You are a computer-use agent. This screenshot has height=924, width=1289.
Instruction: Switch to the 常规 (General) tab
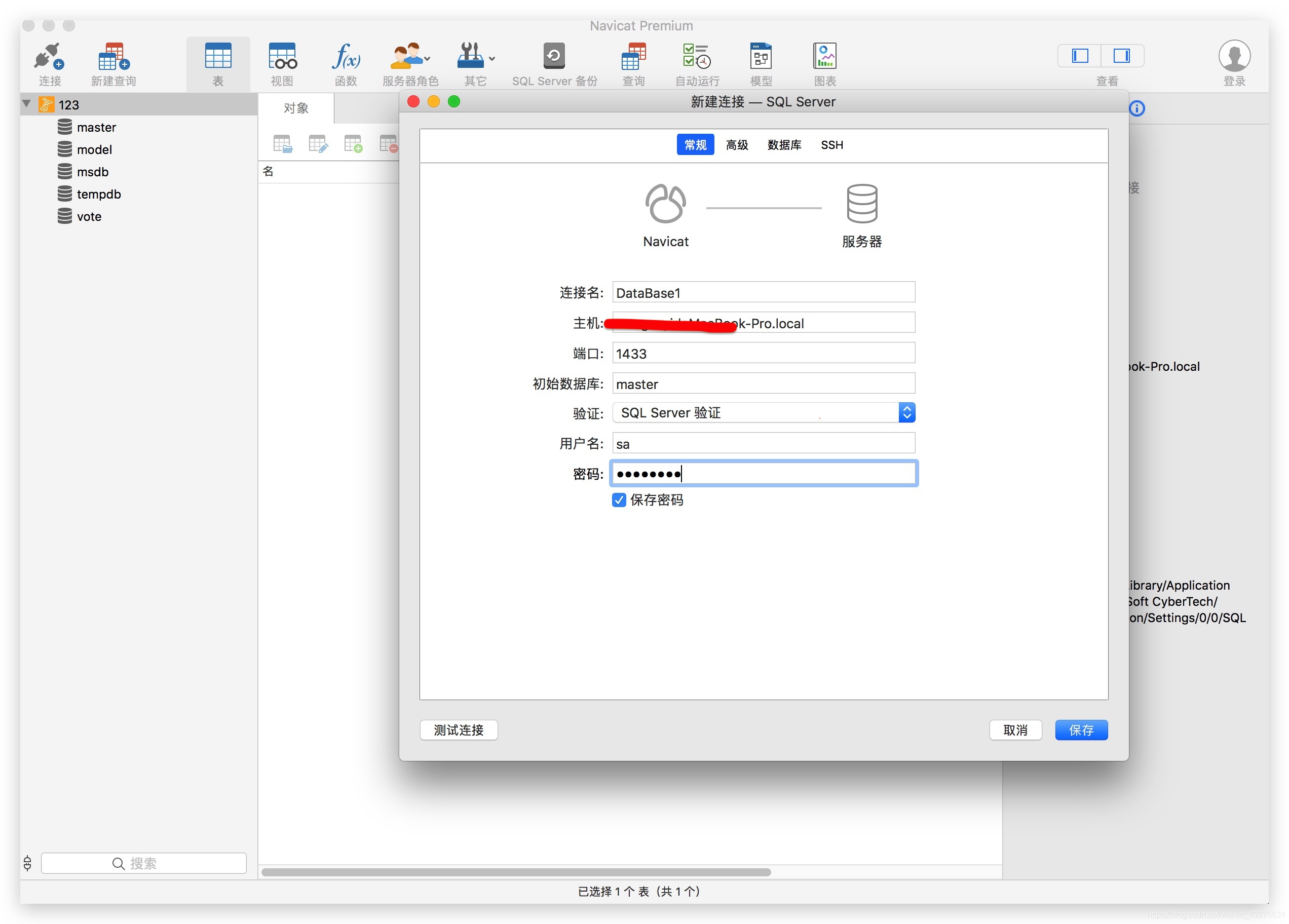pyautogui.click(x=695, y=145)
